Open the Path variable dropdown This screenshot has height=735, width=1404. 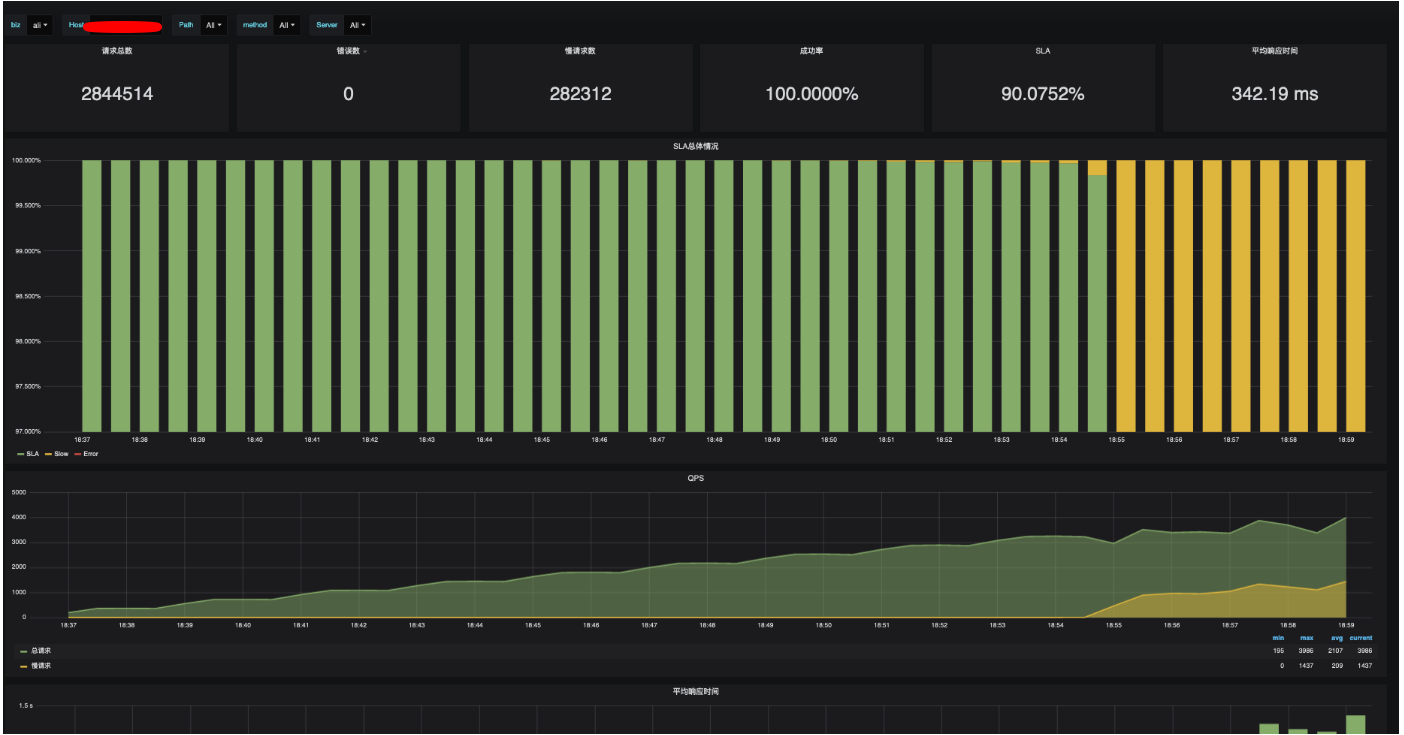(213, 25)
